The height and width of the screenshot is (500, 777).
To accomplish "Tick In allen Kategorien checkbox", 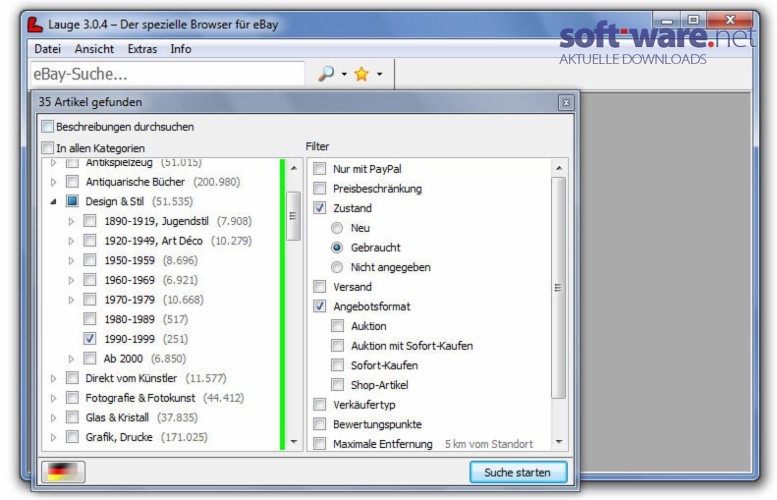I will click(48, 148).
